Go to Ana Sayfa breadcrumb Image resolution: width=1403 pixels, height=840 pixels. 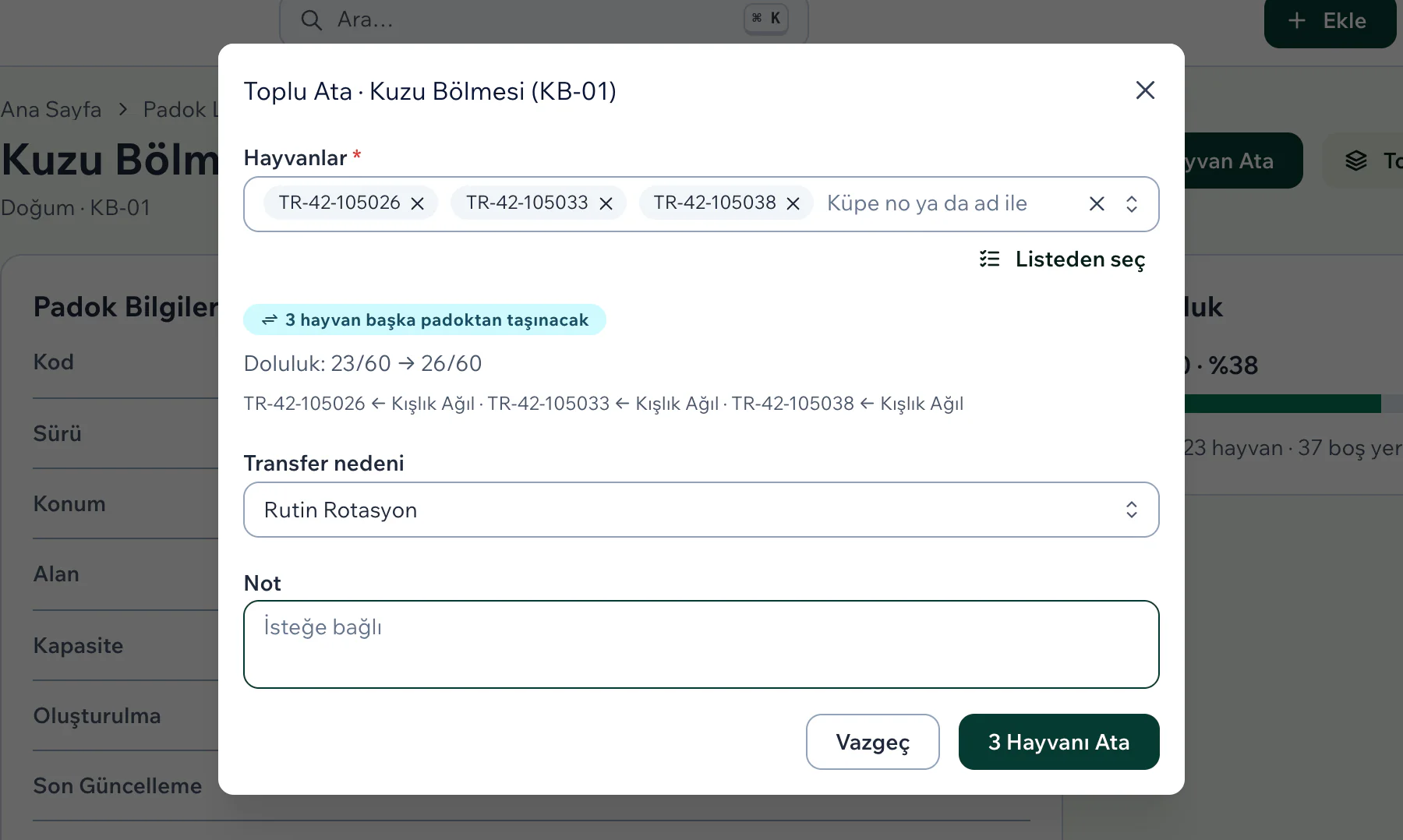pyautogui.click(x=51, y=109)
